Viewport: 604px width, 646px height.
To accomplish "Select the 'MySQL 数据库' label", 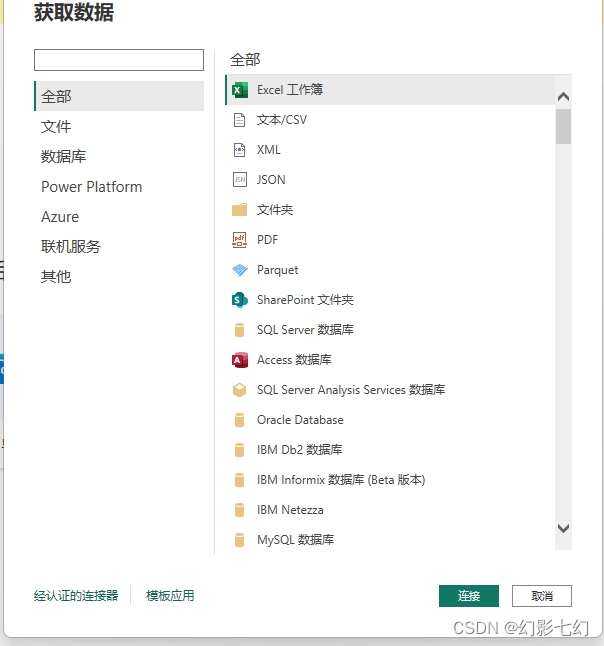I will click(295, 540).
